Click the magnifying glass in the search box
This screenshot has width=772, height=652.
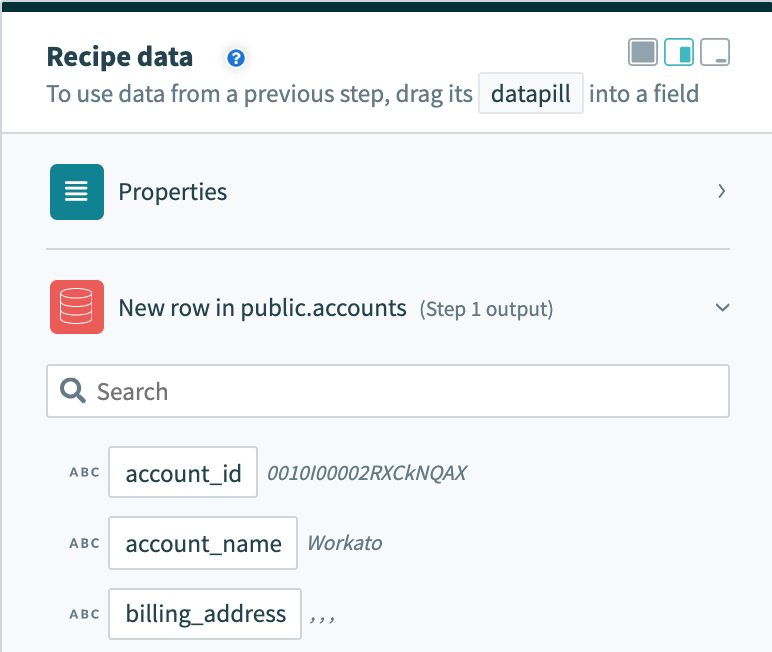73,391
